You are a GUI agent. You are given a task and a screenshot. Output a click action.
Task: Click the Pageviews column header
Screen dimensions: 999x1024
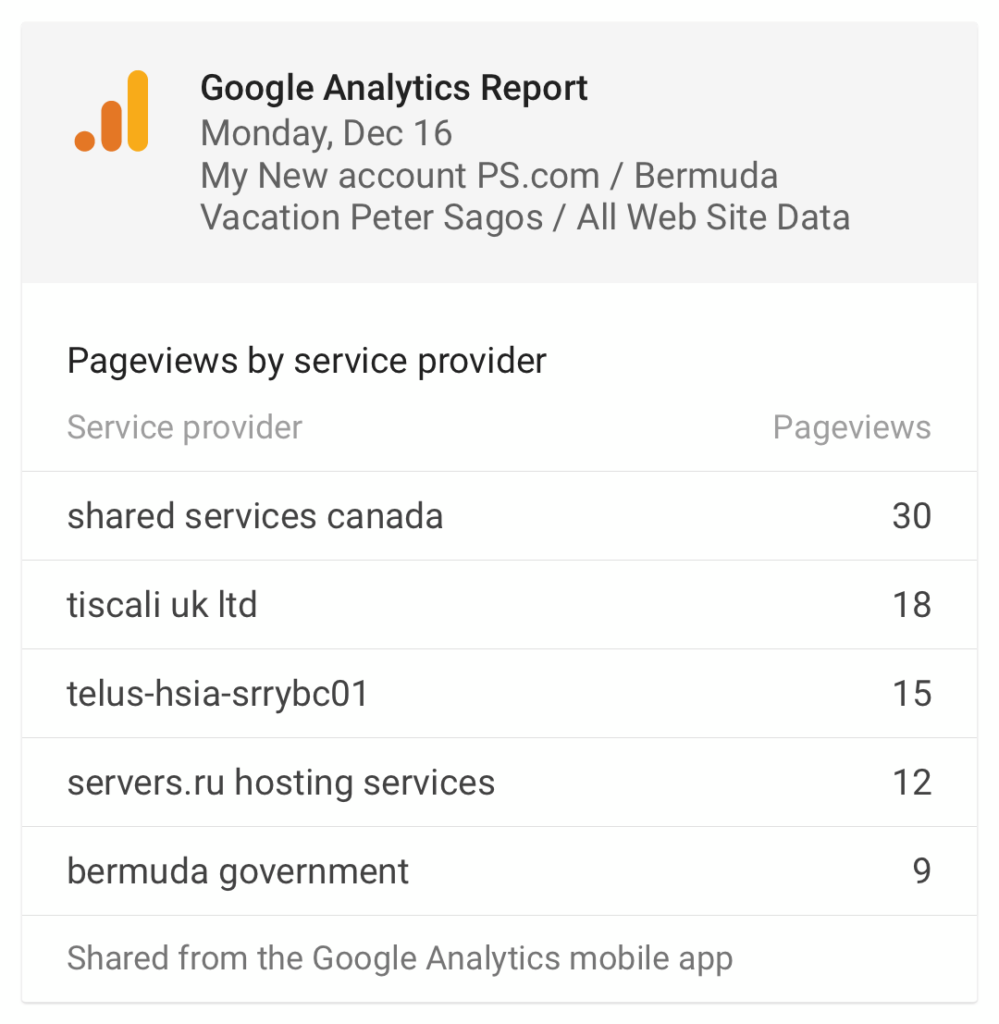[x=852, y=428]
